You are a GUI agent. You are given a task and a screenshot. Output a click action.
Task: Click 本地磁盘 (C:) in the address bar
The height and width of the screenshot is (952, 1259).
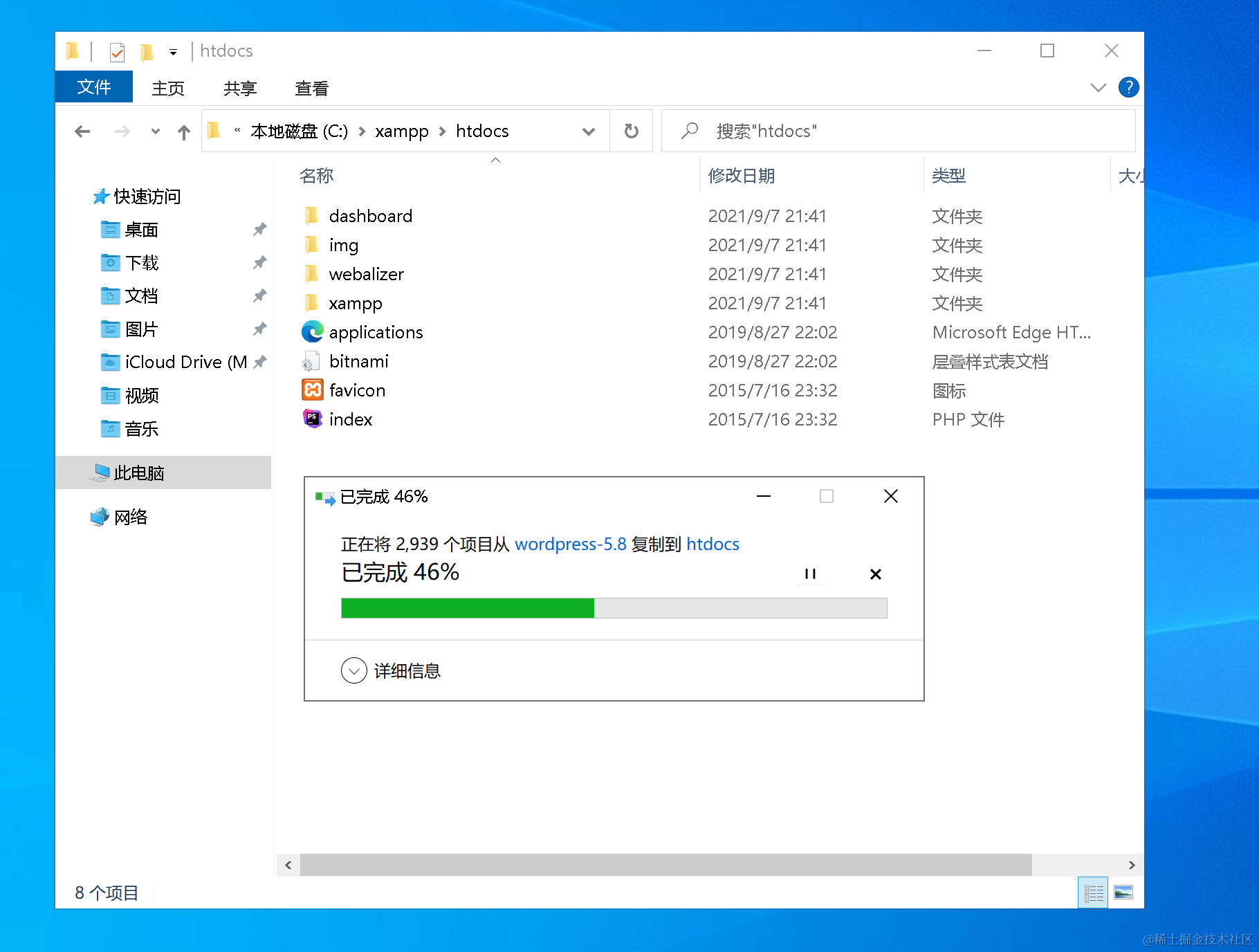click(x=299, y=131)
